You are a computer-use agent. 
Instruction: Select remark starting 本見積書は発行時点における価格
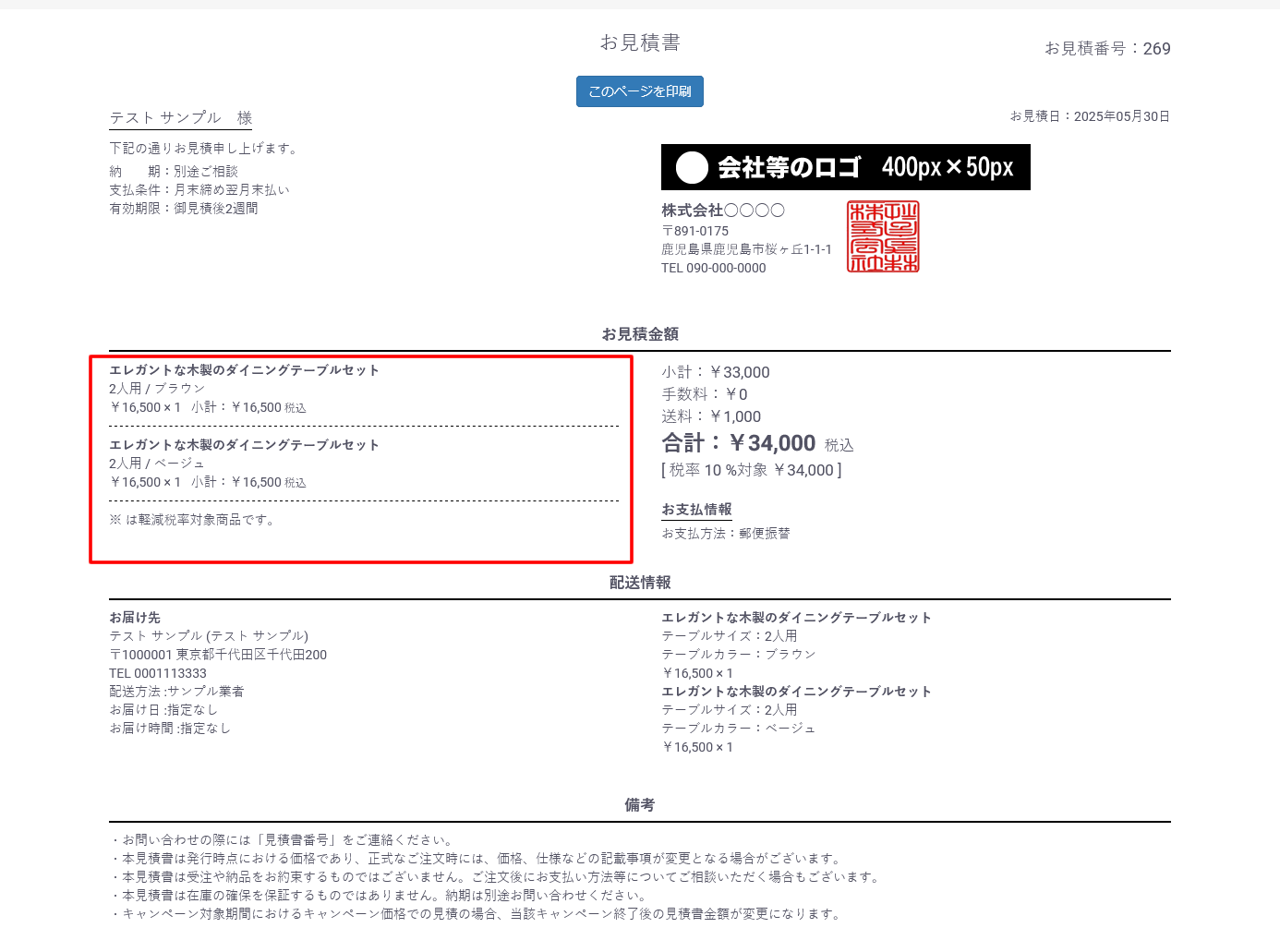(x=476, y=859)
